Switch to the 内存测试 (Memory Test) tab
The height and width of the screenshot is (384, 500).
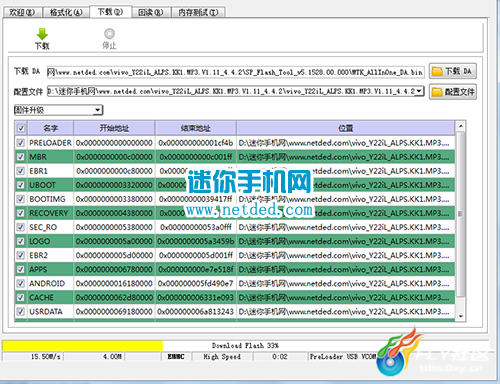(198, 12)
